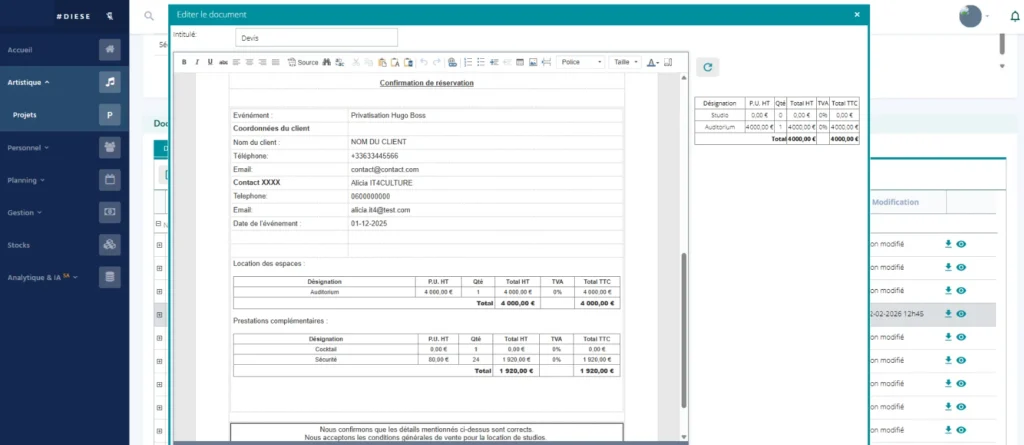Preview the document modified 02-02-2026 12h45
The image size is (1024, 445).
point(961,314)
